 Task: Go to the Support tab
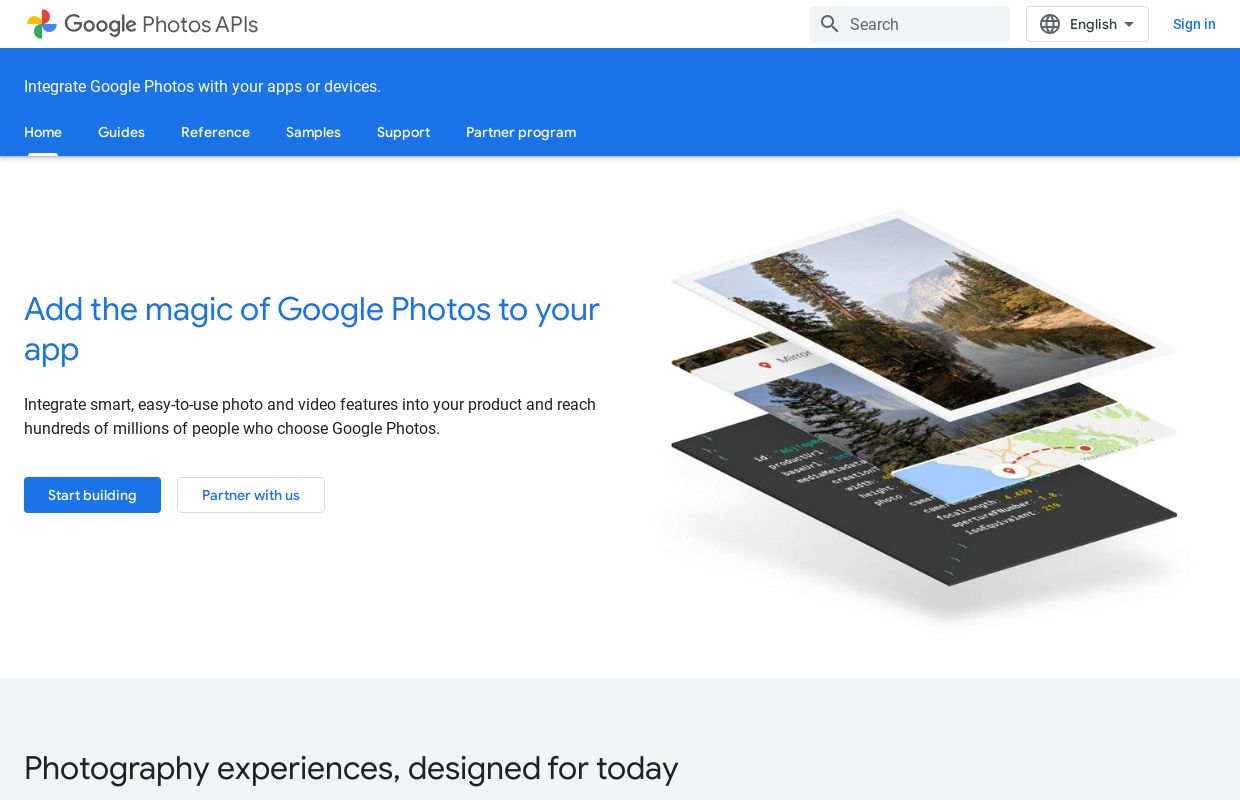(403, 132)
